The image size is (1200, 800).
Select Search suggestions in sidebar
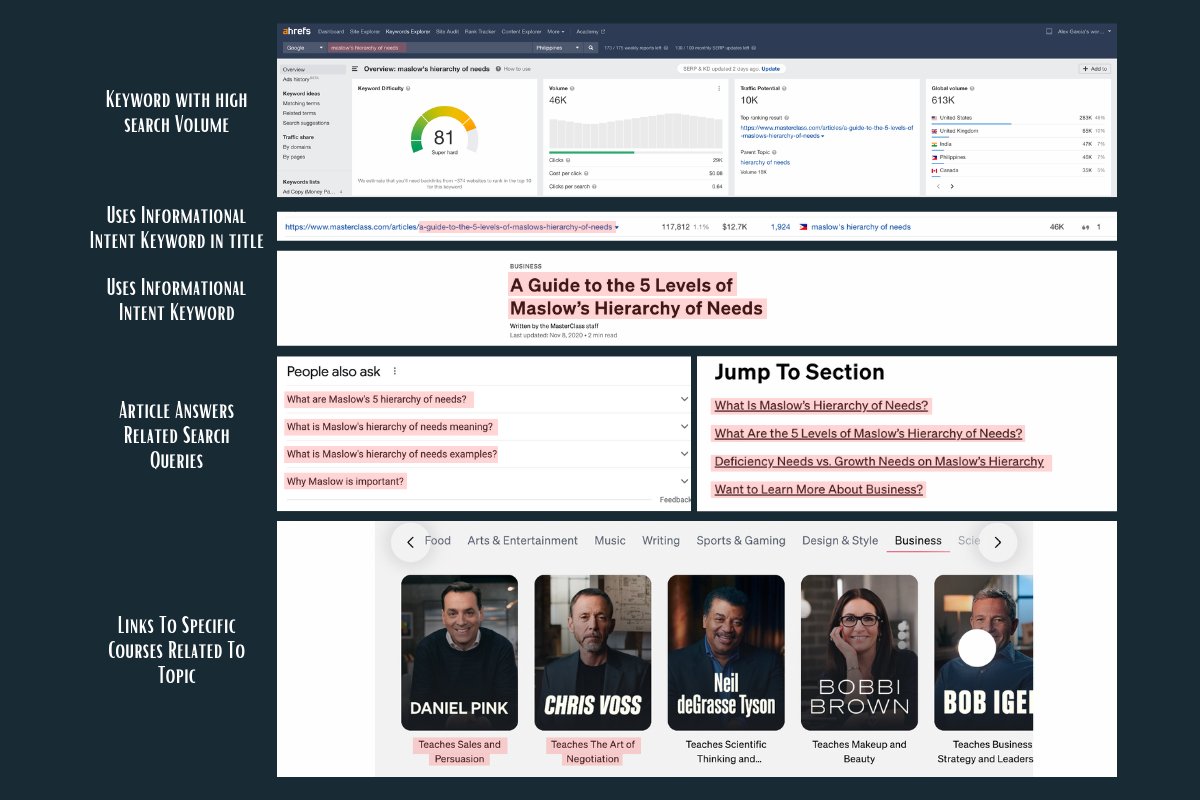306,123
